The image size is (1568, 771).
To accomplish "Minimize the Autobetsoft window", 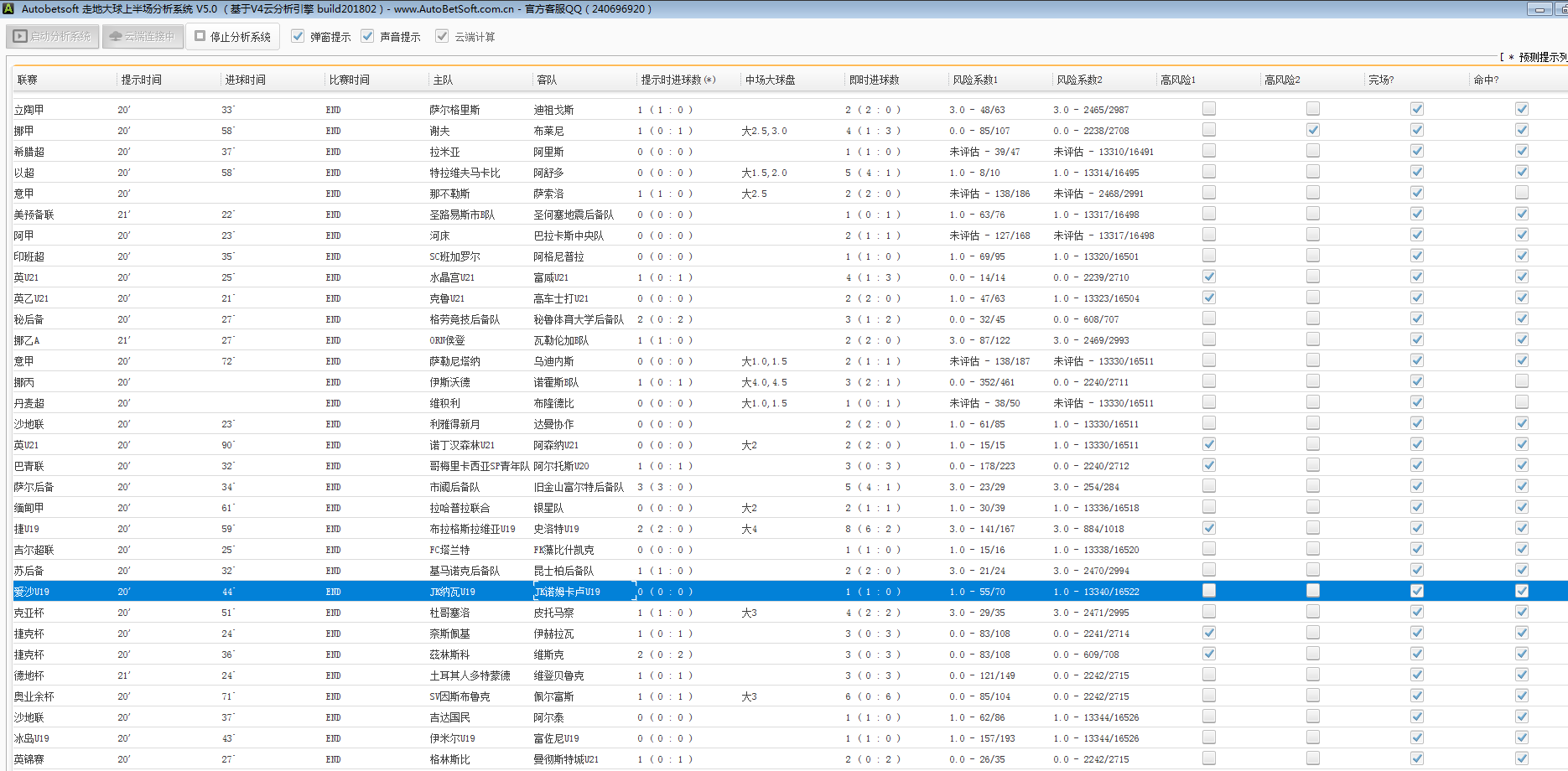I will (1539, 9).
